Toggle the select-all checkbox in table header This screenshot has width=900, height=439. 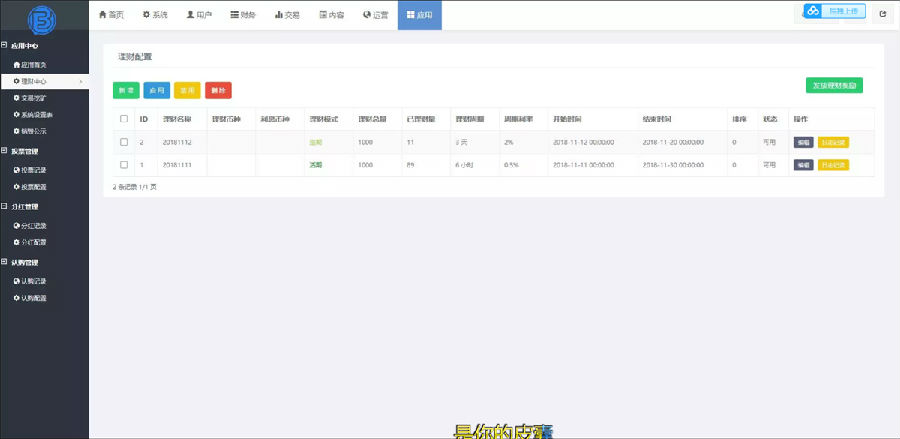pos(124,119)
